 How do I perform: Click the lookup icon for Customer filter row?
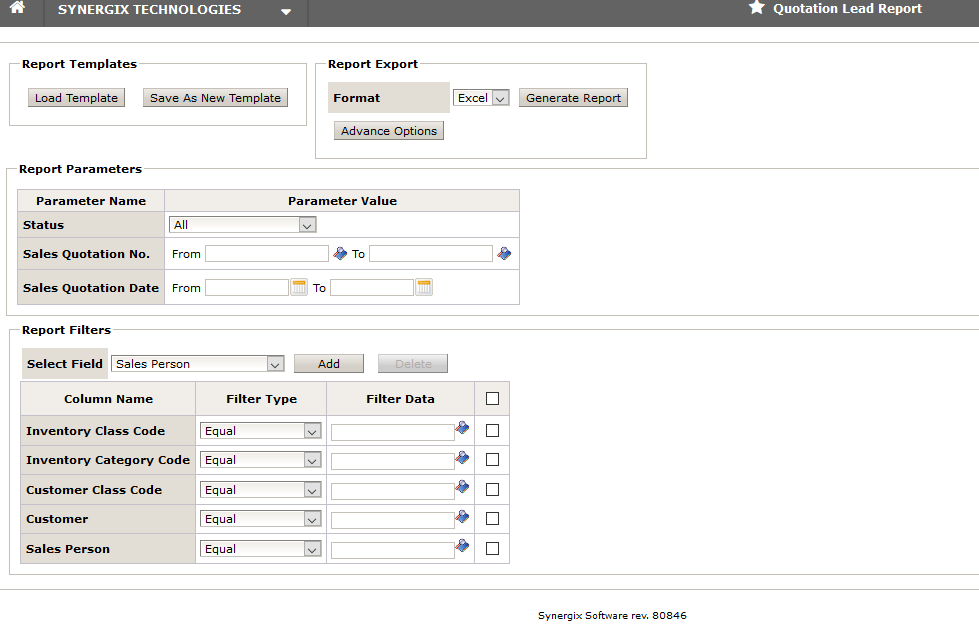click(462, 517)
